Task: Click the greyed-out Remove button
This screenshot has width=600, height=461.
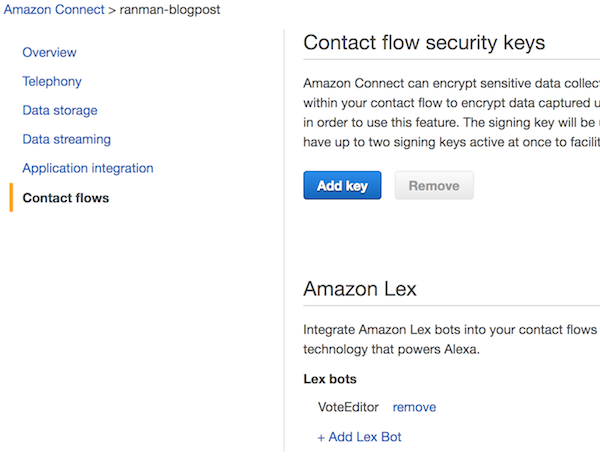Action: pyautogui.click(x=434, y=185)
